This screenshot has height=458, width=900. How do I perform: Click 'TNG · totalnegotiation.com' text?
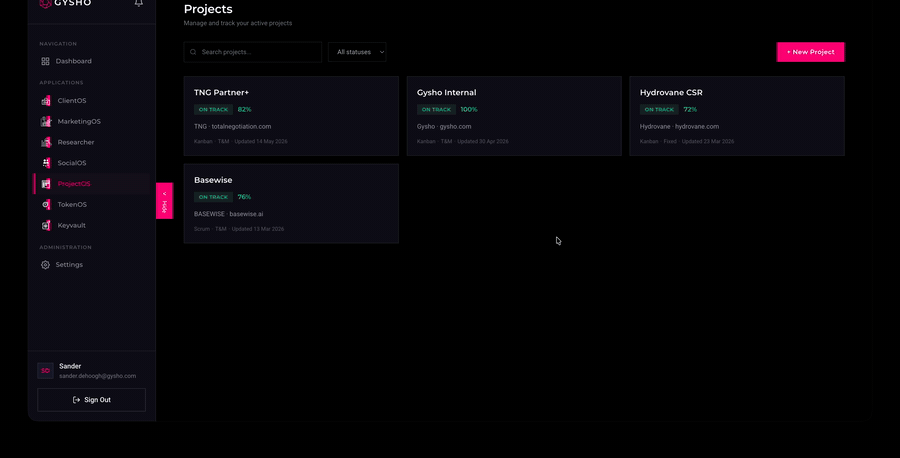[x=232, y=126]
